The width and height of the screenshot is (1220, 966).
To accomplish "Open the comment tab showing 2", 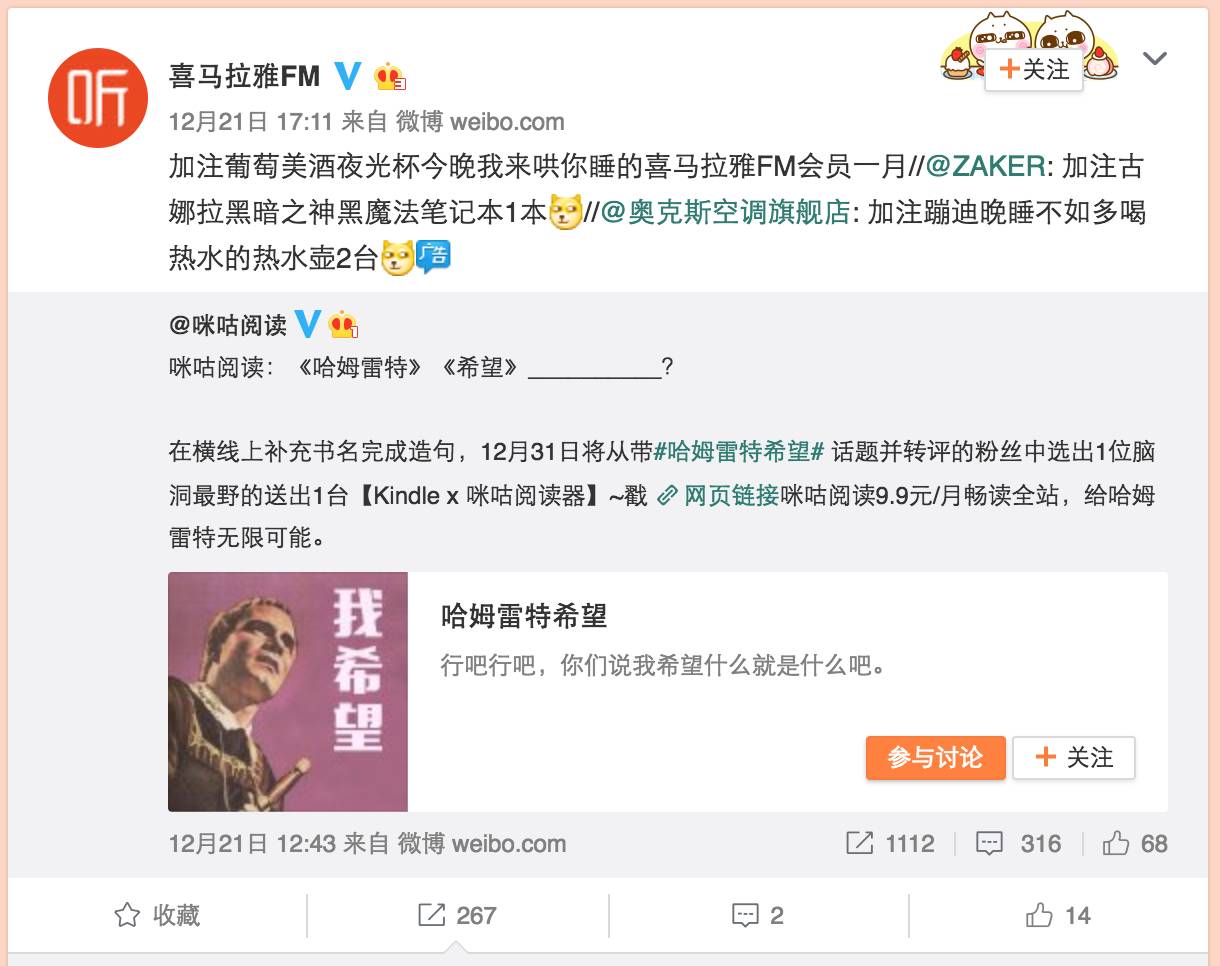I will point(757,915).
